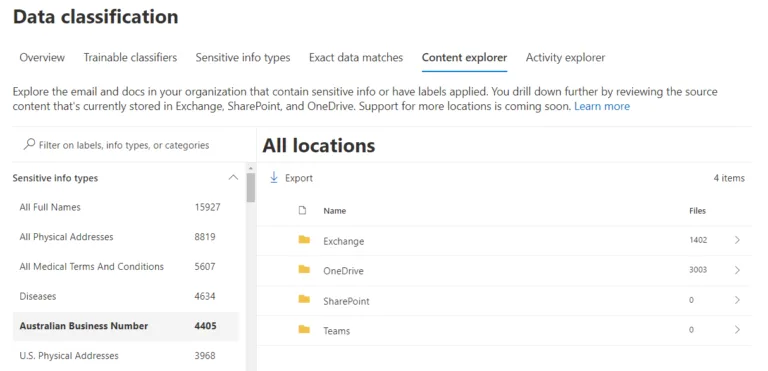Open the Learn more link
The image size is (768, 371).
pyautogui.click(x=602, y=106)
